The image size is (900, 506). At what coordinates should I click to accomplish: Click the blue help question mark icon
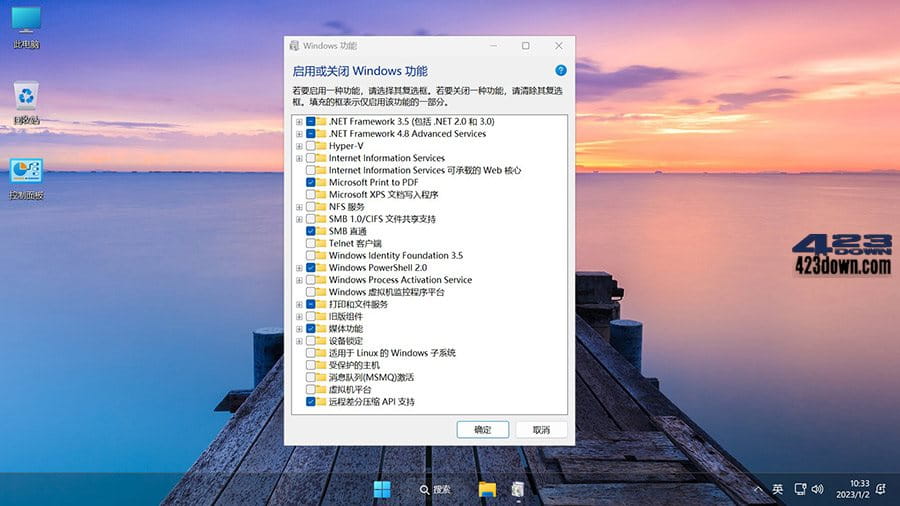tap(561, 71)
